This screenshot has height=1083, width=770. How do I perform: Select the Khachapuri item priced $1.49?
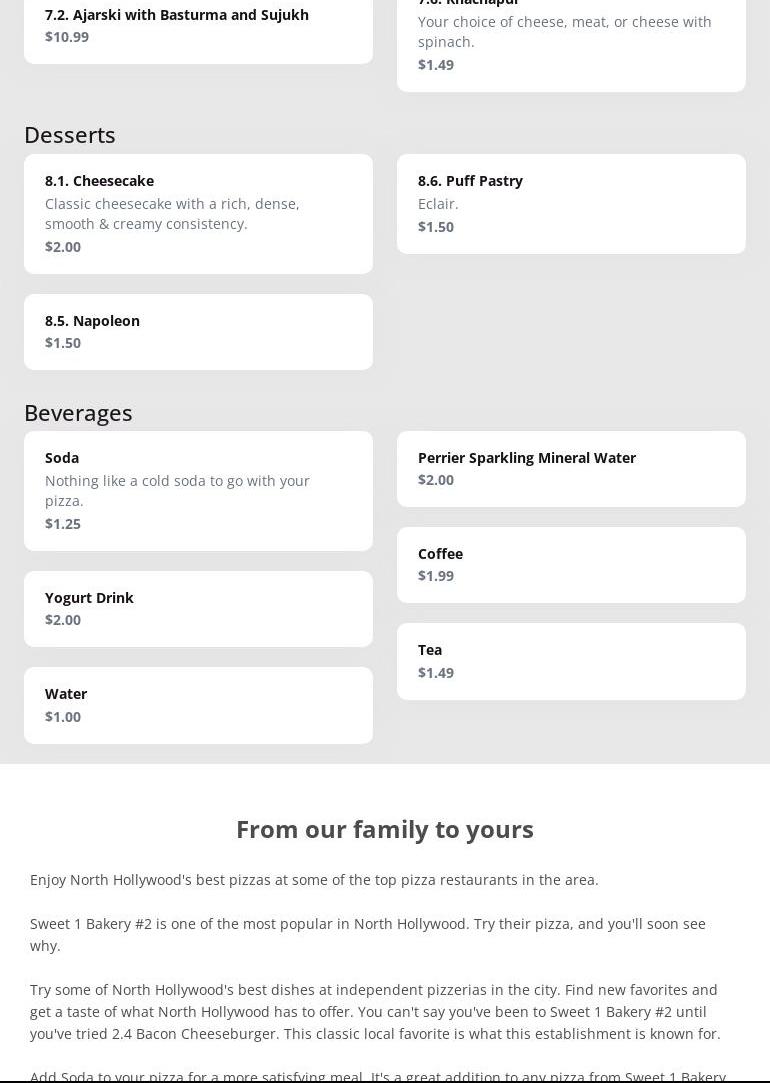click(571, 40)
